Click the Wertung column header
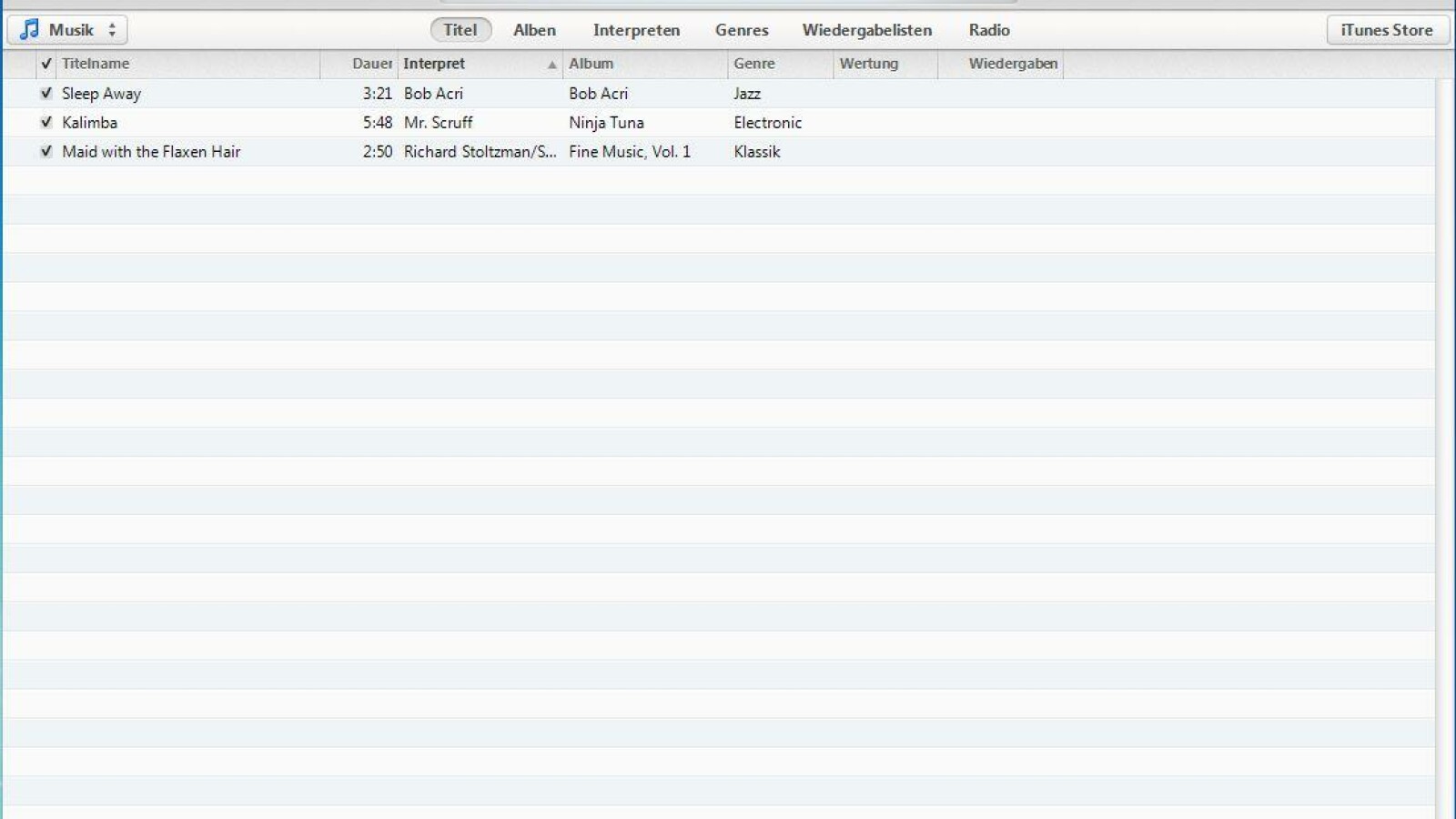The width and height of the screenshot is (1456, 819). [869, 64]
